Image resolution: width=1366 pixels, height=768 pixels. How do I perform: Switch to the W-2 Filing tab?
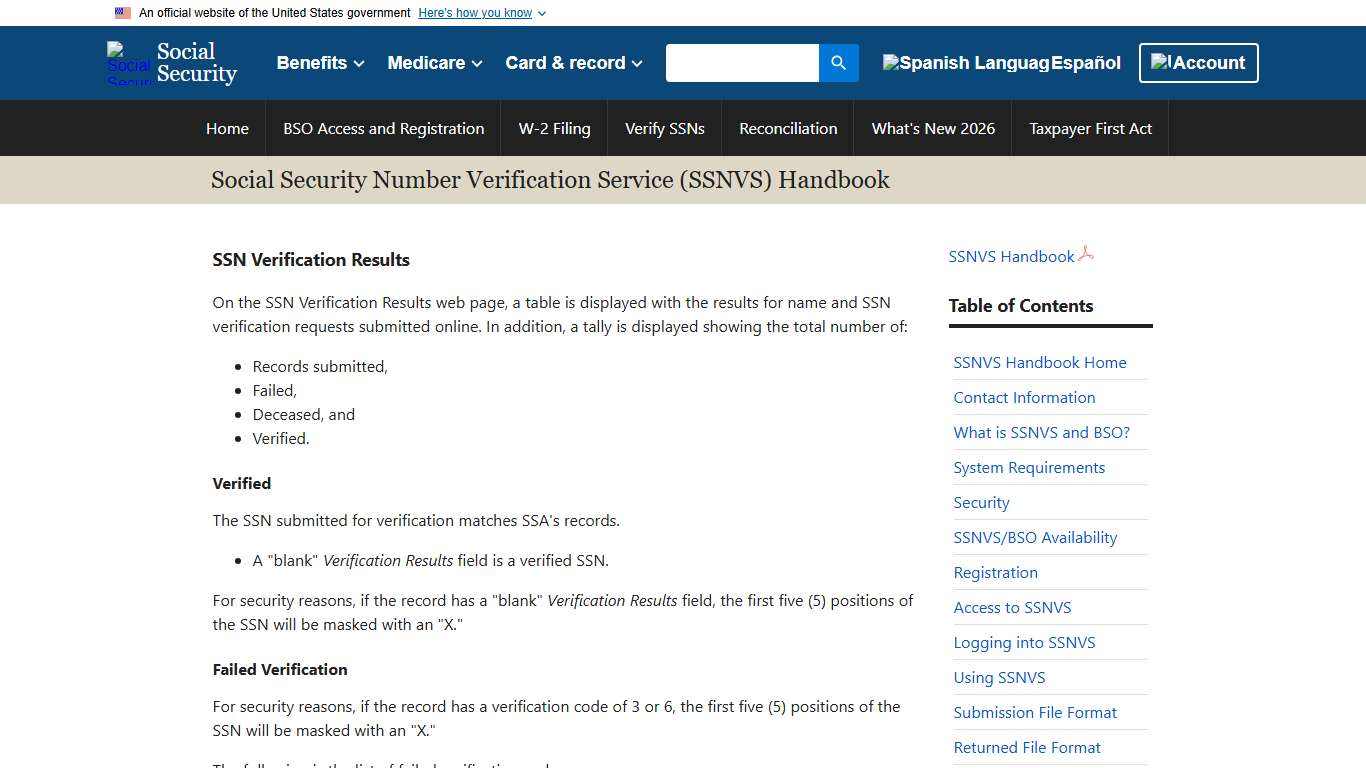point(554,128)
